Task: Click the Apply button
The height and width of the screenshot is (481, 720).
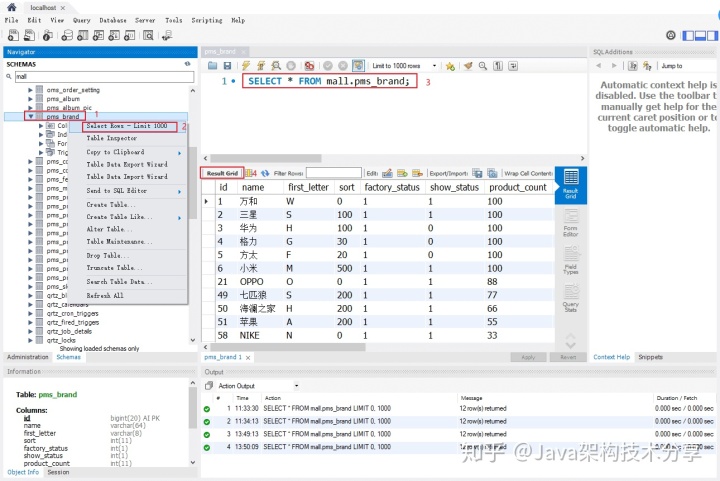Action: pyautogui.click(x=528, y=357)
